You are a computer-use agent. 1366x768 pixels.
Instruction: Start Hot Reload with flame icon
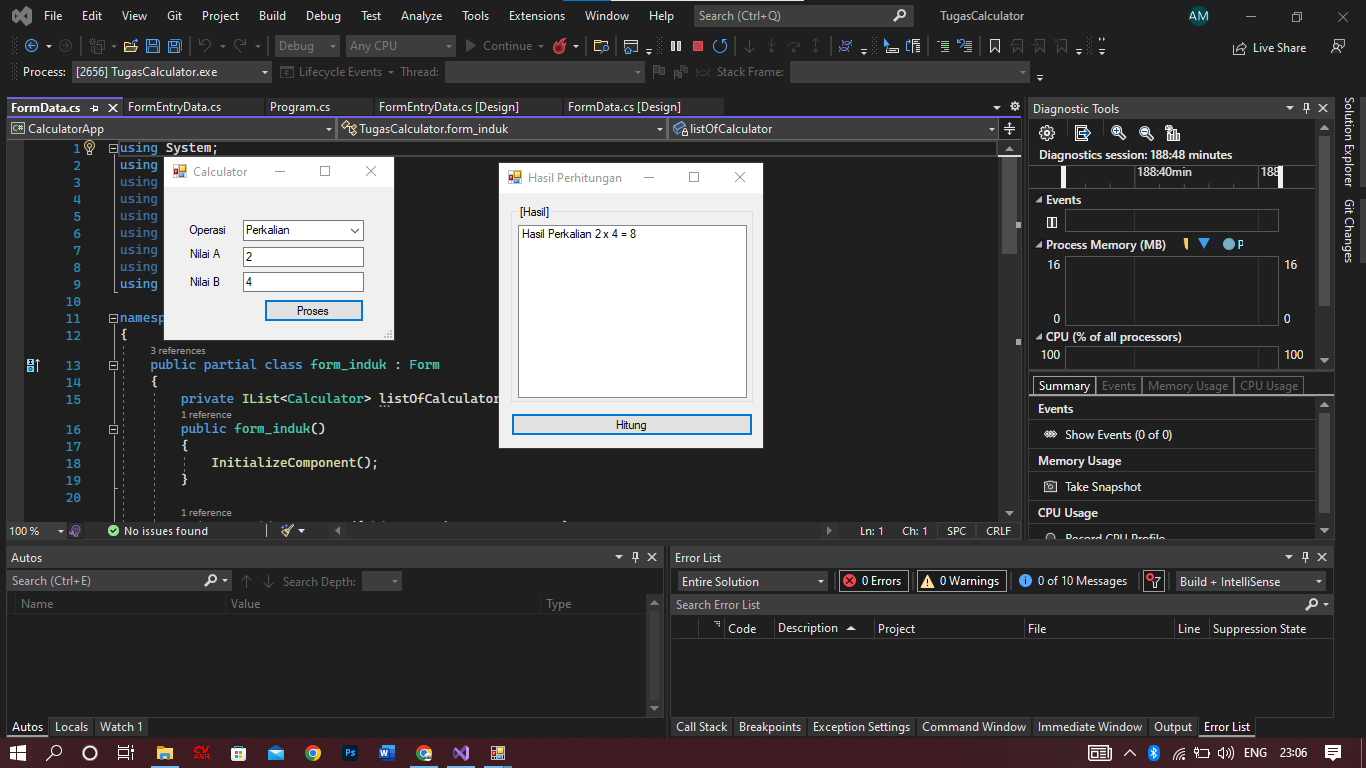pyautogui.click(x=560, y=46)
